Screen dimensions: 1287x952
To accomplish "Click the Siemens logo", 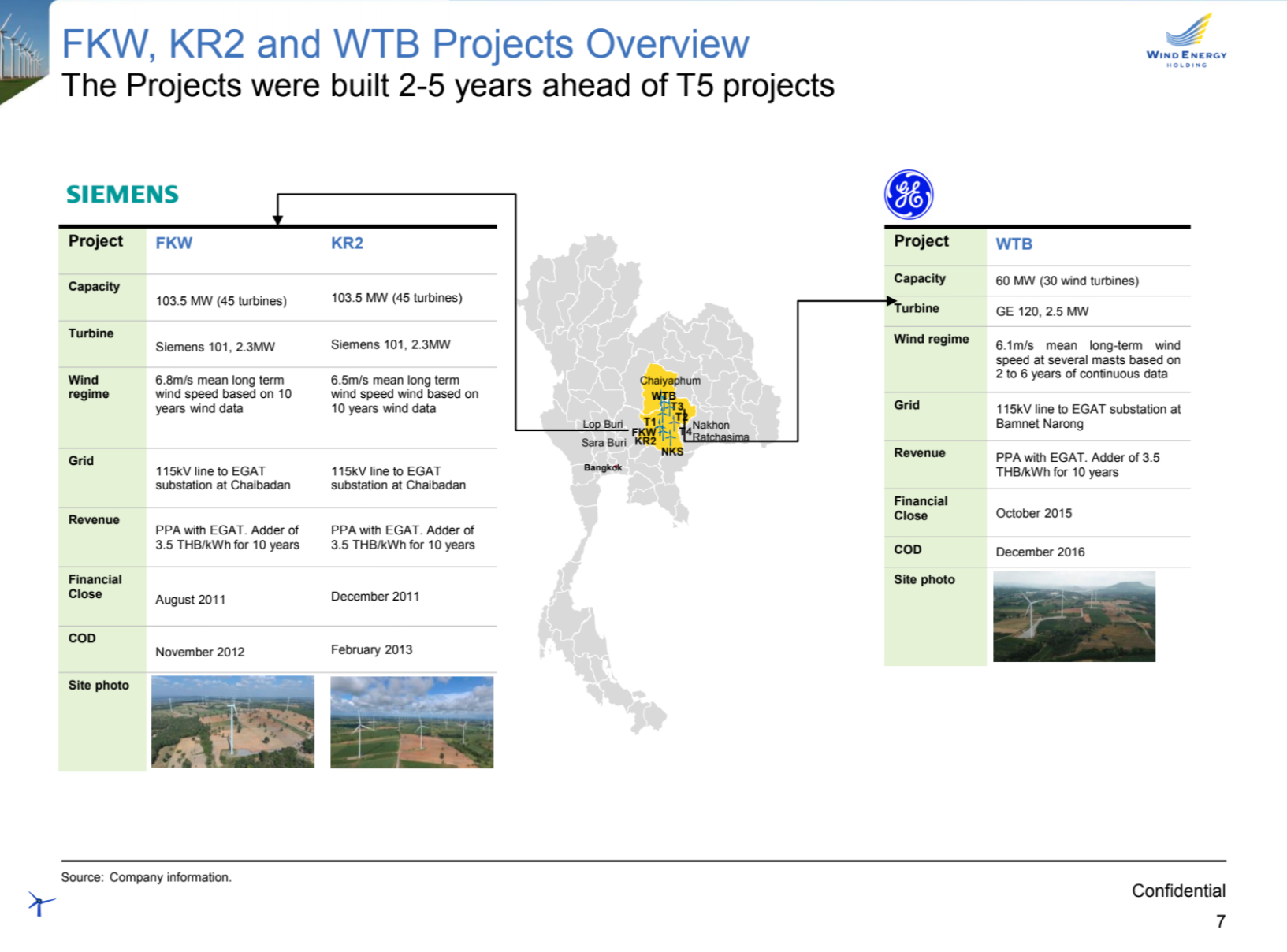I will pos(122,194).
